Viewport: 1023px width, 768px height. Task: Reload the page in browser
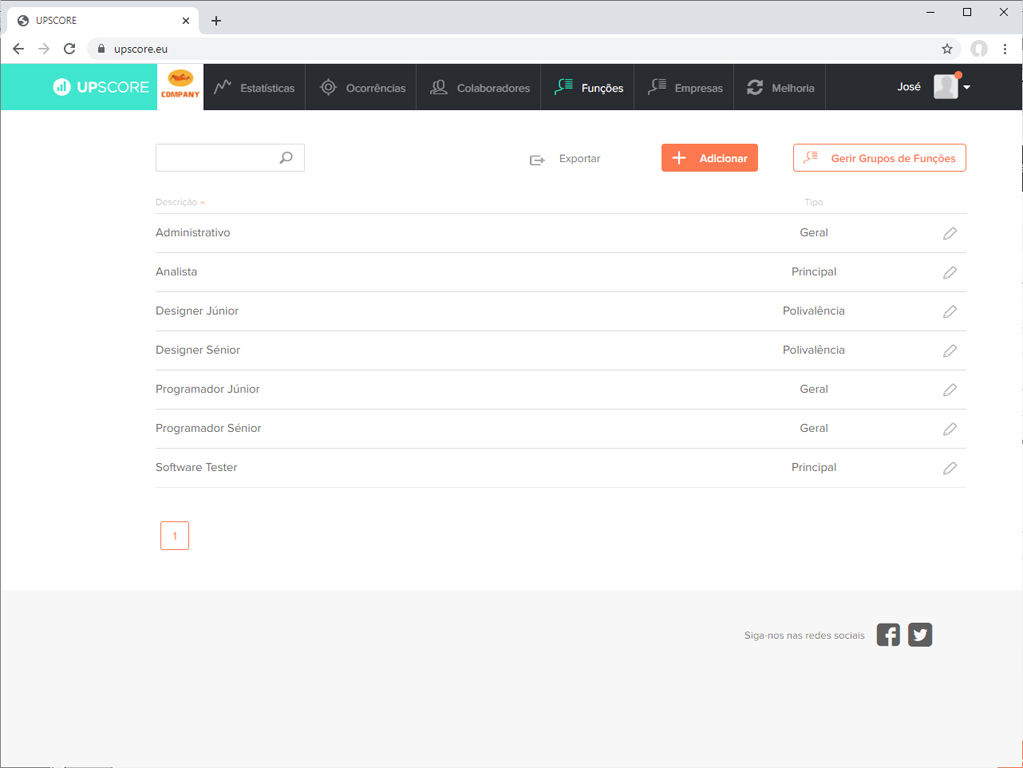[69, 48]
